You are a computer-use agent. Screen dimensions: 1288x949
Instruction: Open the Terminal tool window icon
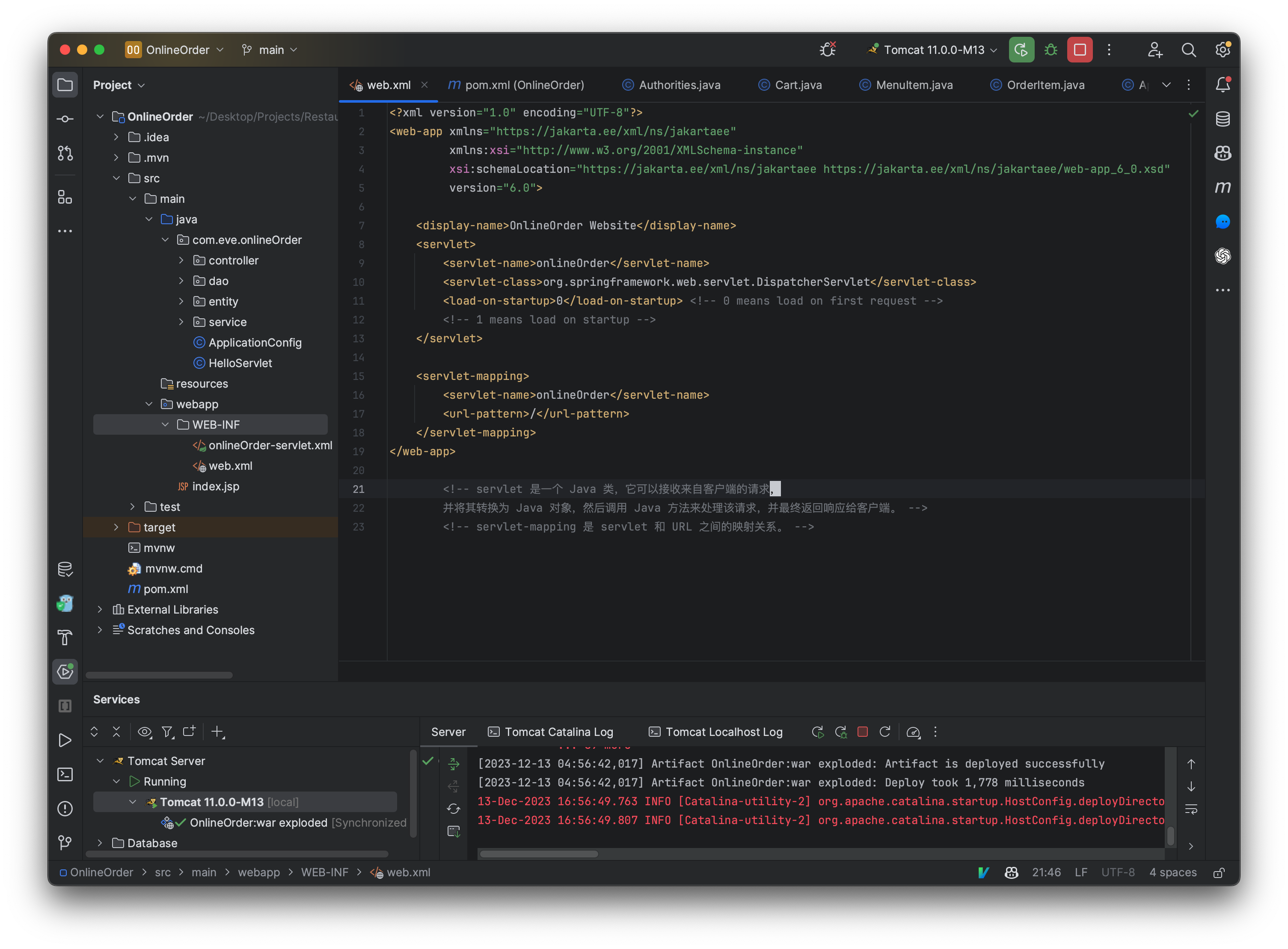tap(65, 774)
